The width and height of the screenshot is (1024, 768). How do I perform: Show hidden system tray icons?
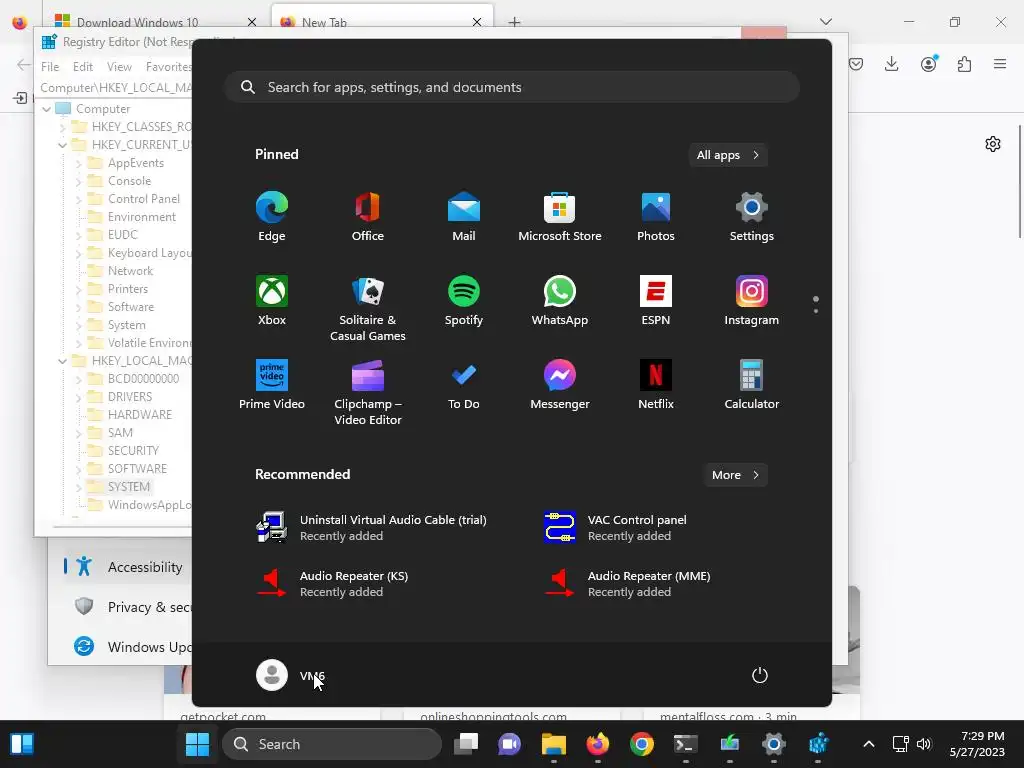coord(869,744)
